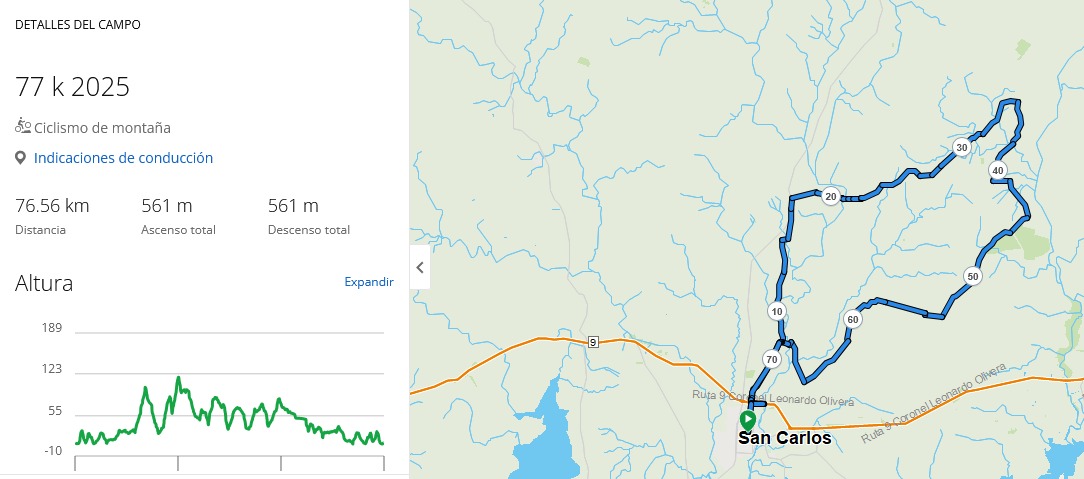
Task: Select the 10 km route marker
Action: (777, 312)
